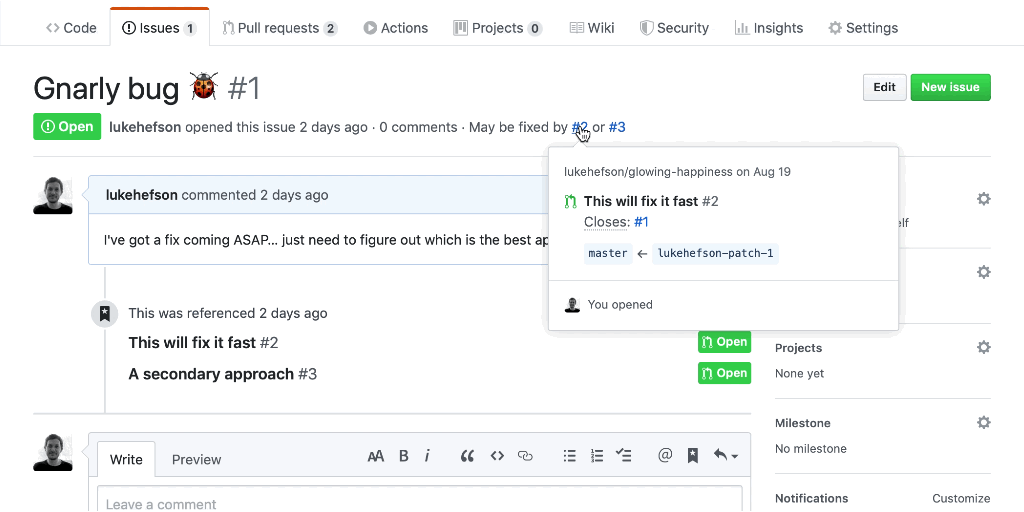Switch to the Issues tab
Screen dimensions: 1024x512
click(x=159, y=28)
